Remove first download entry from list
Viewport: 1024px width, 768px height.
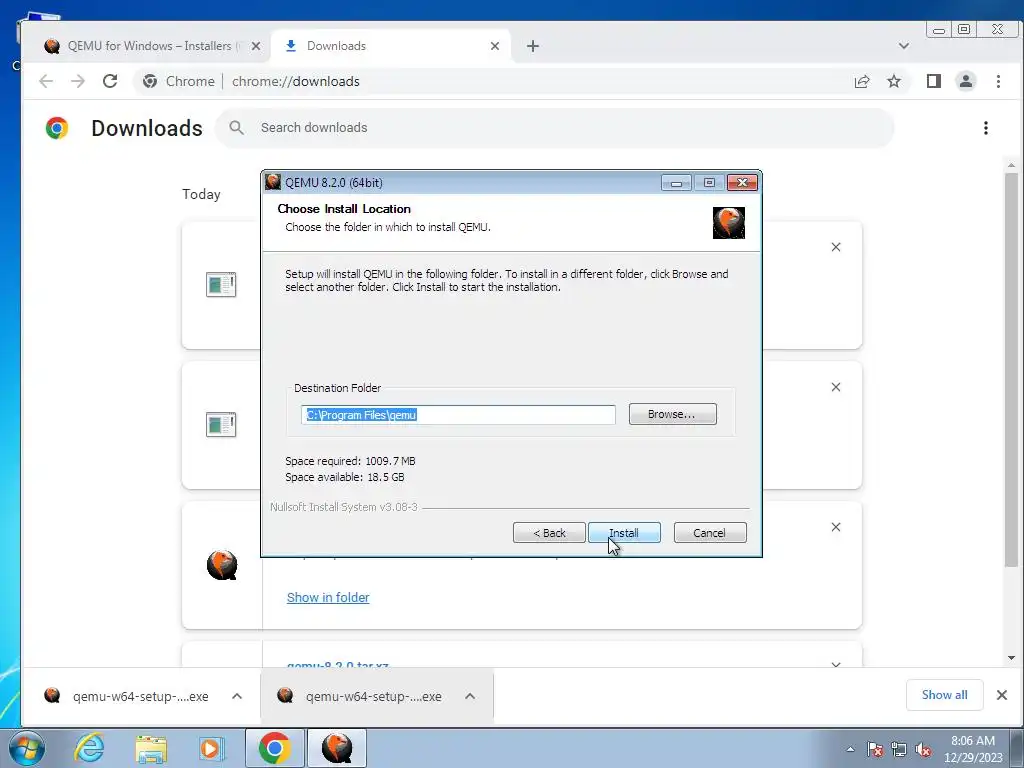836,247
